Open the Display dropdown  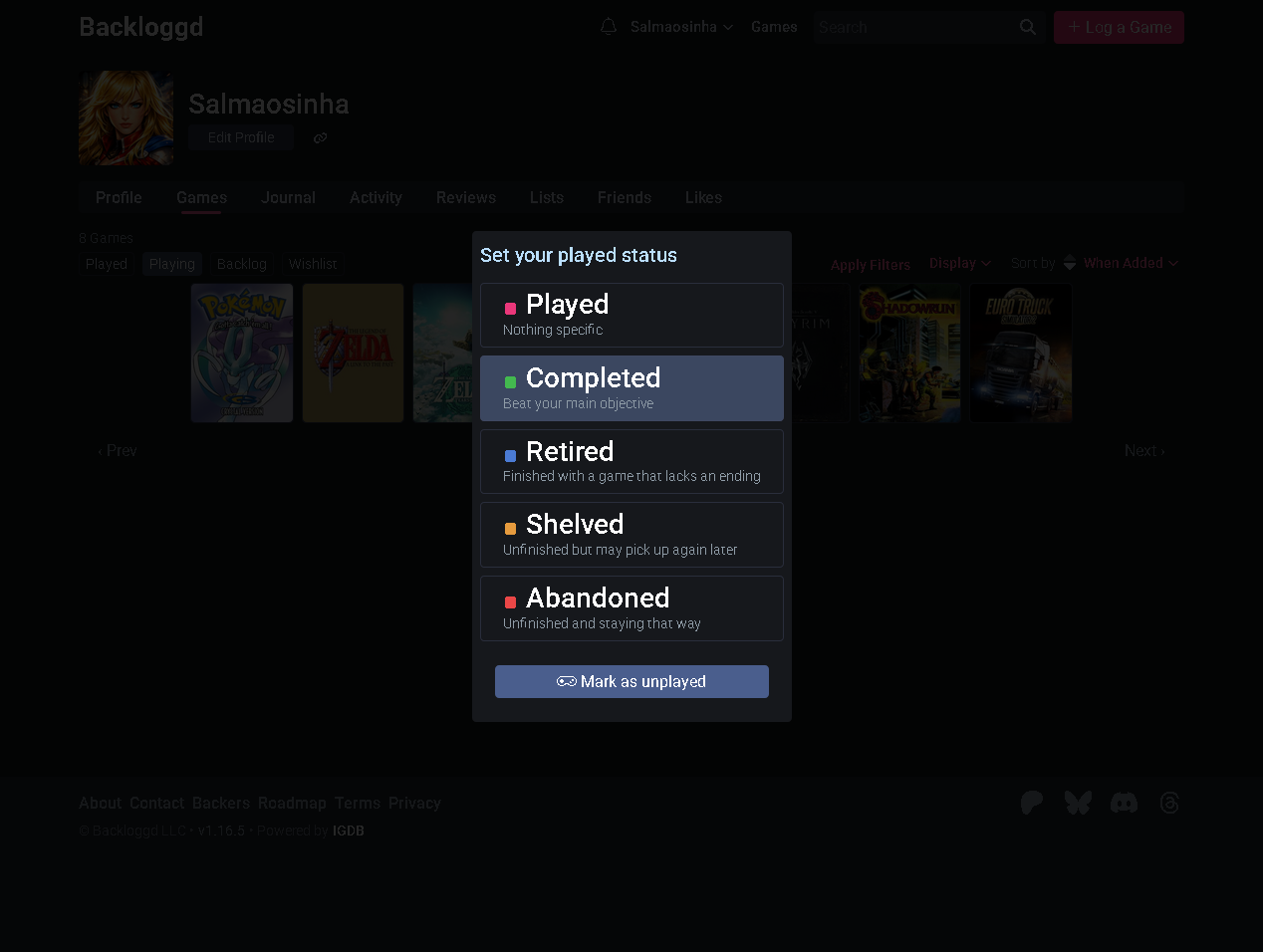pyautogui.click(x=959, y=263)
